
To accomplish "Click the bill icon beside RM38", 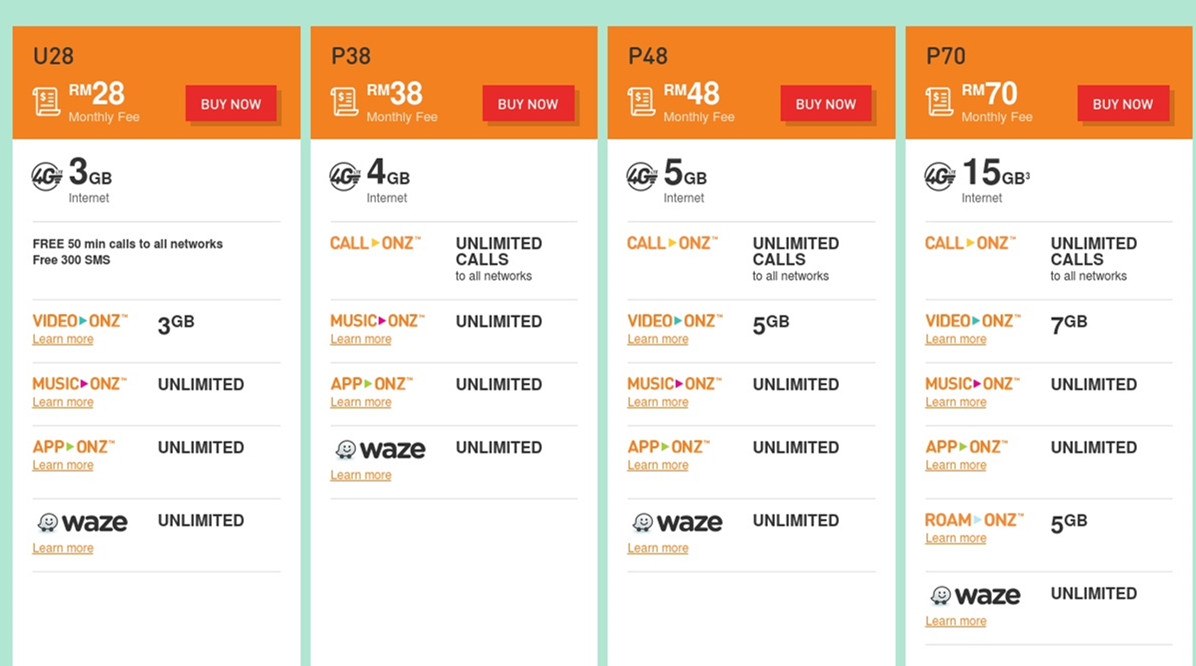I will click(344, 101).
